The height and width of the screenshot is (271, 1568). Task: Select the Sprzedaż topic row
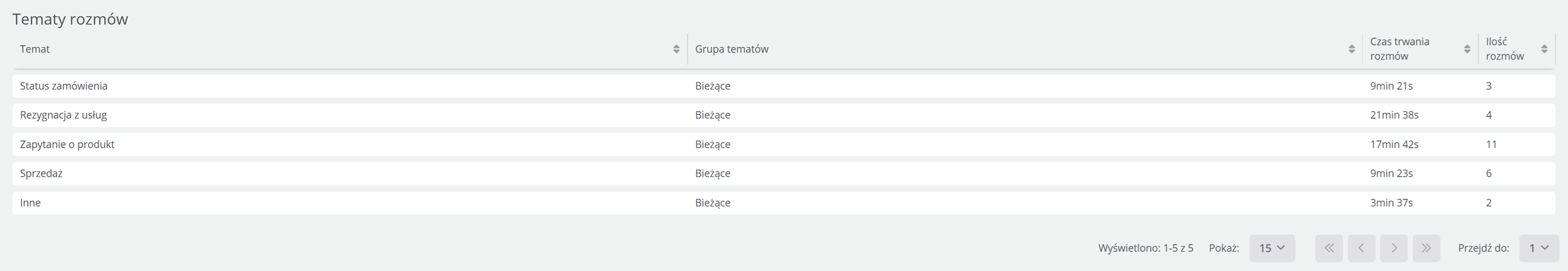click(x=783, y=174)
